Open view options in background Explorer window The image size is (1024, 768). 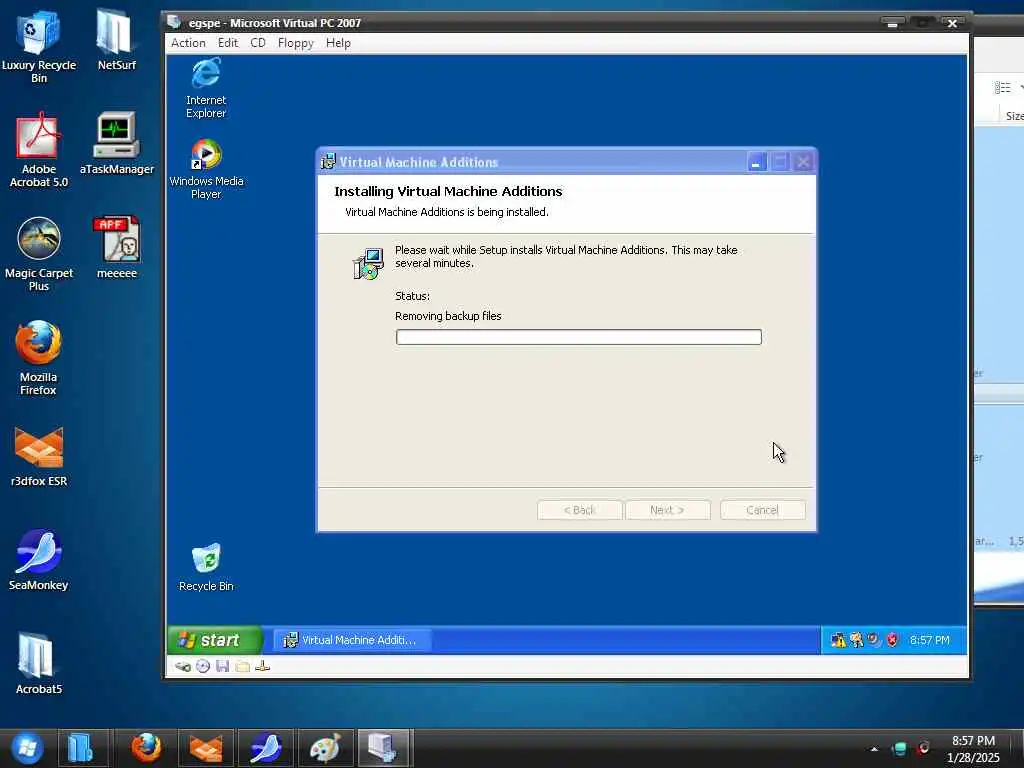tap(1002, 88)
